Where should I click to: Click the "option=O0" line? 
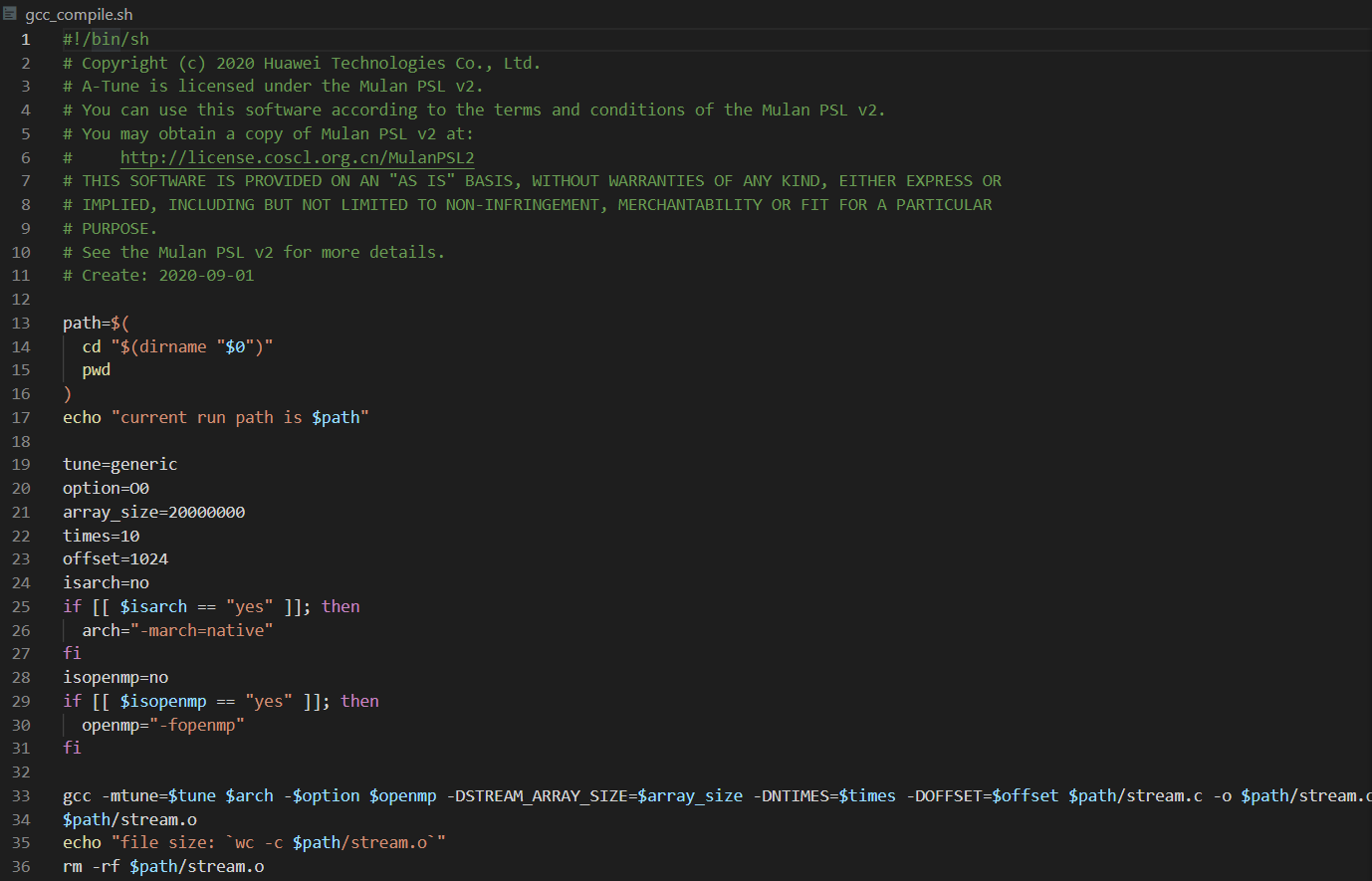106,489
